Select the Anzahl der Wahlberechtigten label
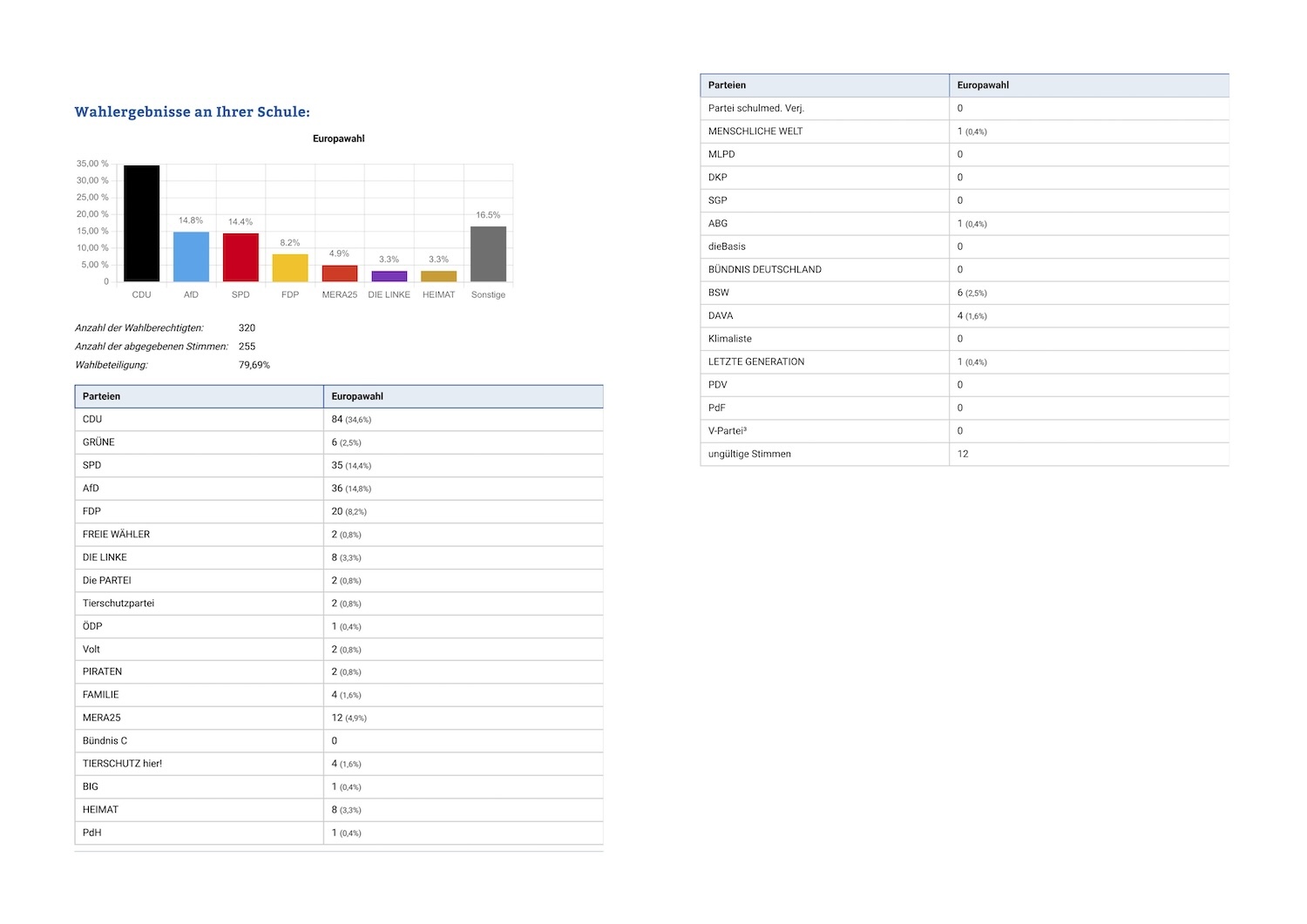Image resolution: width=1307 pixels, height=924 pixels. (x=139, y=328)
